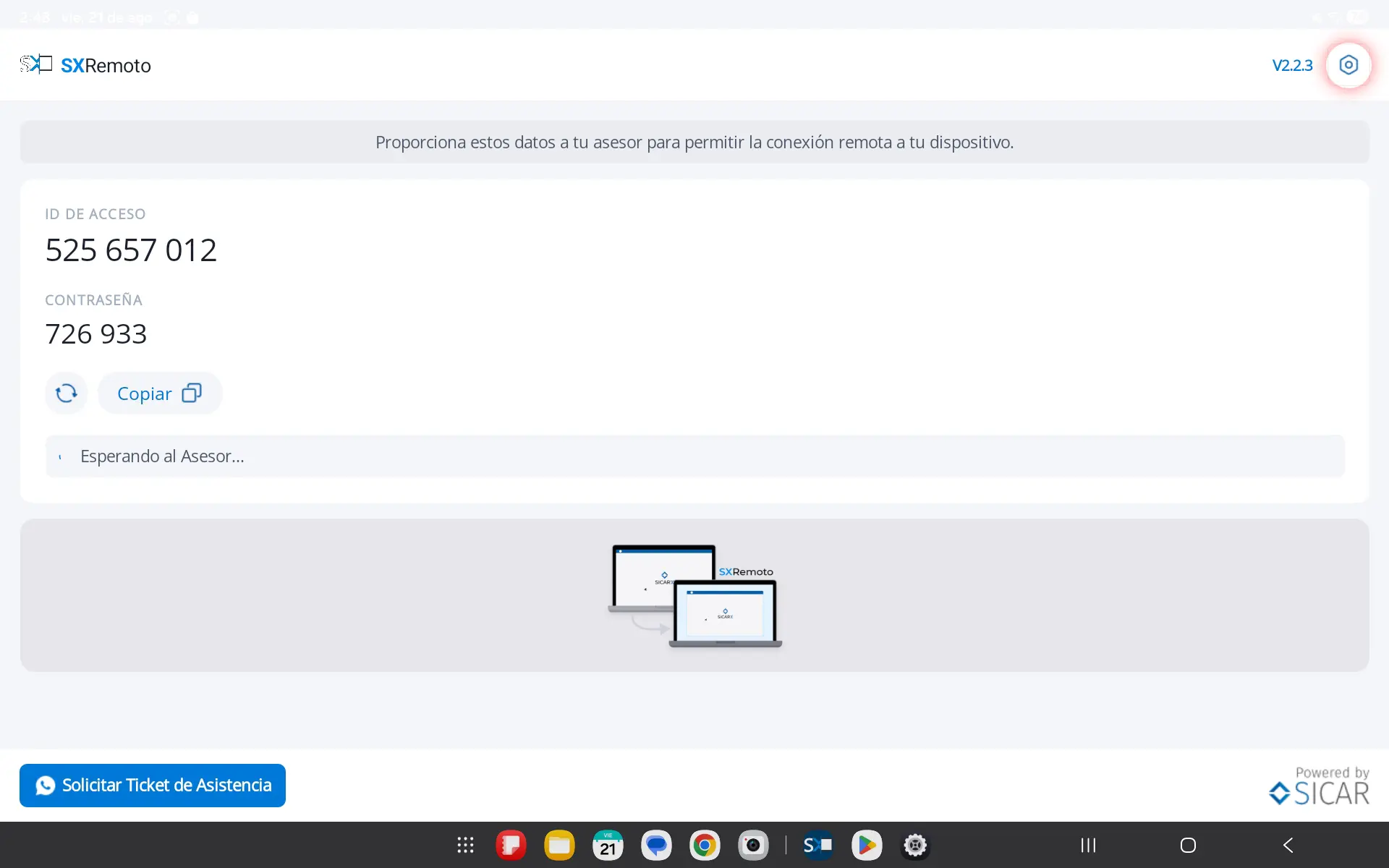Viewport: 1389px width, 868px height.
Task: Click the SXRemoto app title
Action: point(106,65)
